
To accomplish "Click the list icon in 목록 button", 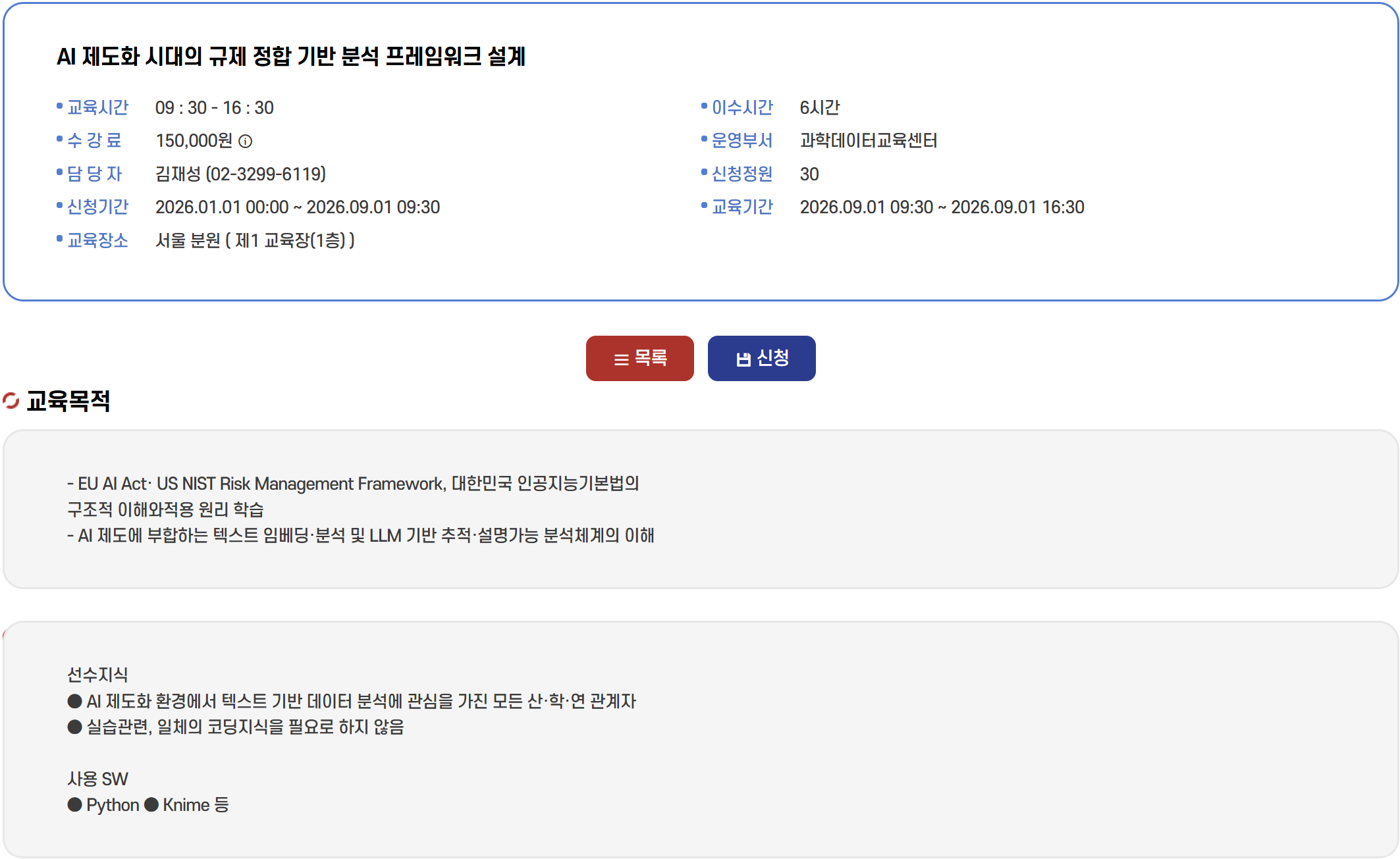I will (x=621, y=359).
